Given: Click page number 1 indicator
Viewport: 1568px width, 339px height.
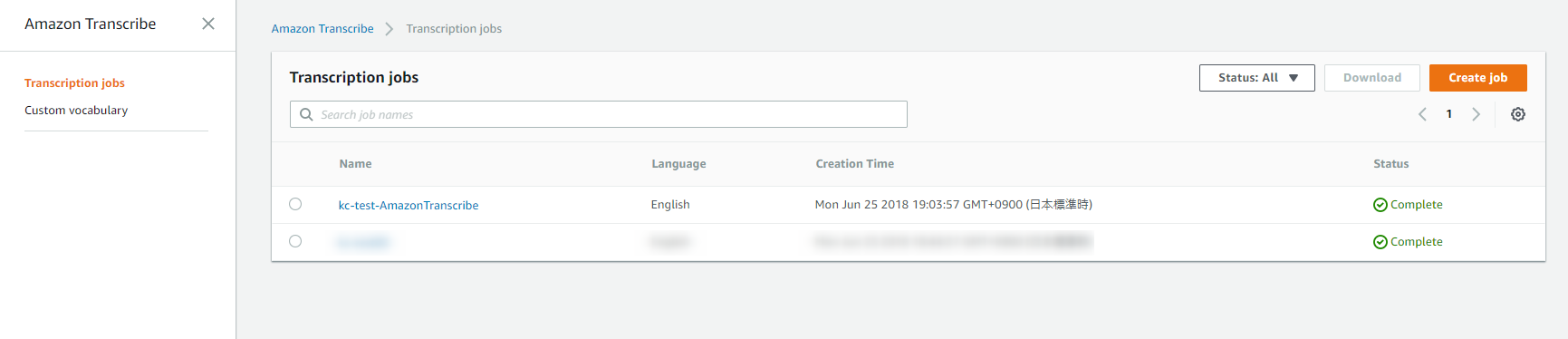Looking at the screenshot, I should coord(1449,114).
